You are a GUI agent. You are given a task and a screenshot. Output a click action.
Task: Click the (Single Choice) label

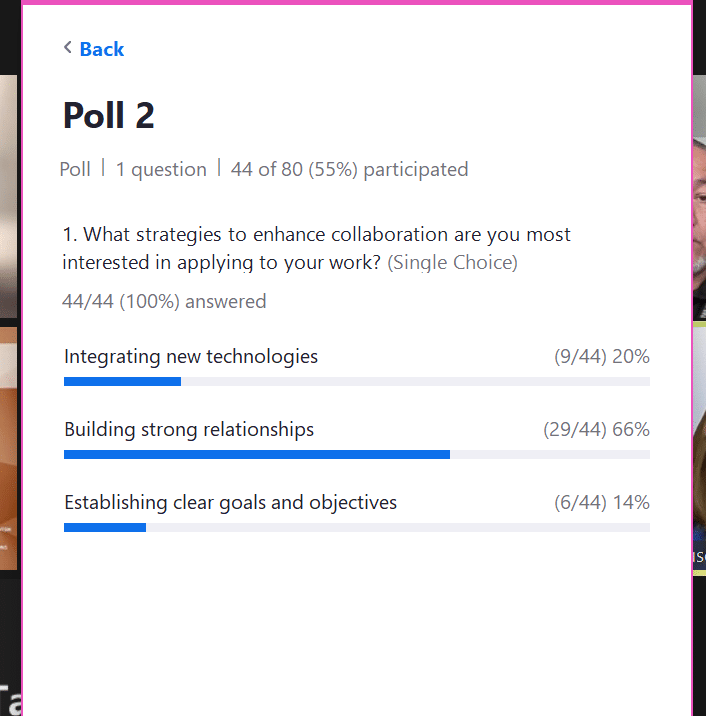point(453,263)
